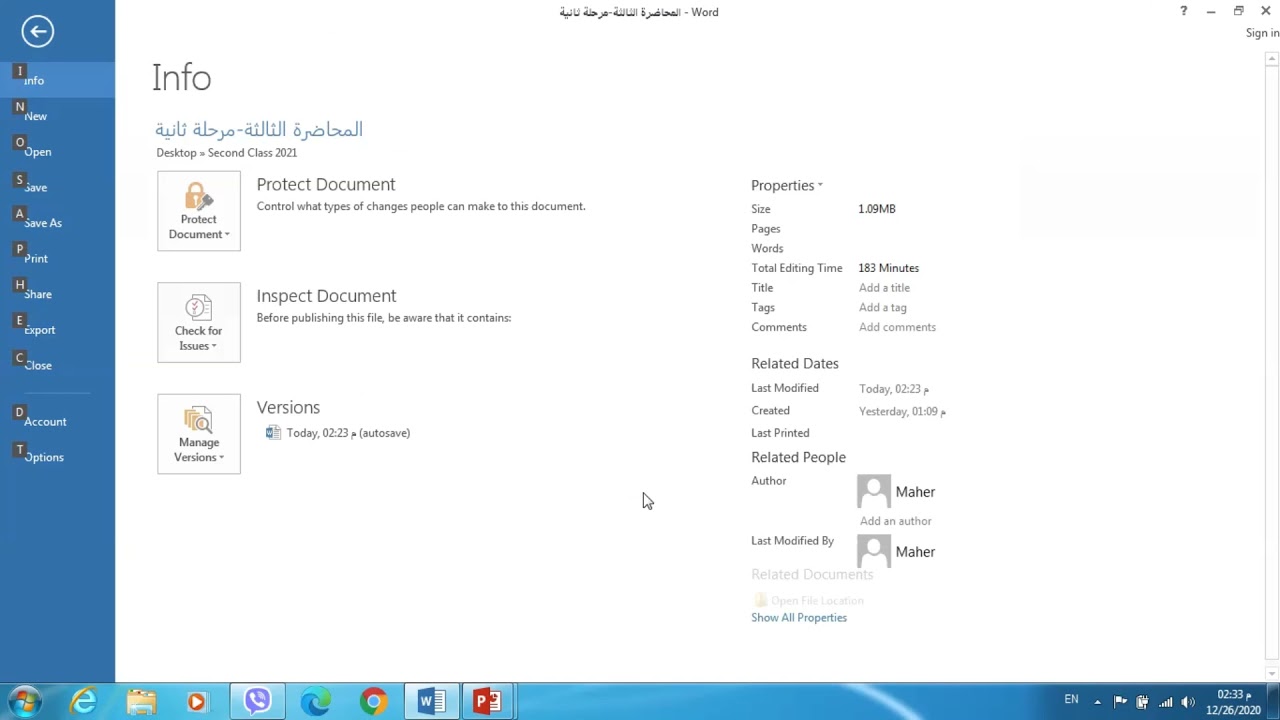Image resolution: width=1280 pixels, height=720 pixels.
Task: Open Microsoft Edge from taskbar
Action: pos(316,702)
